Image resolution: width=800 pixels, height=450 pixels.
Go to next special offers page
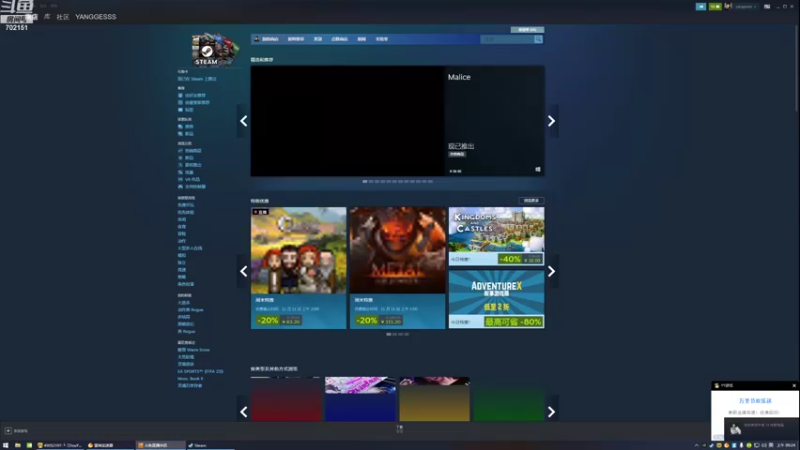552,271
